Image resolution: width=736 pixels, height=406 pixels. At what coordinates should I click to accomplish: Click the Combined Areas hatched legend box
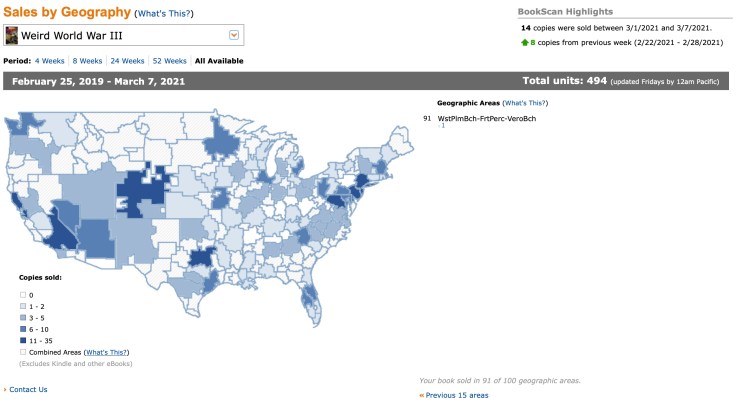pyautogui.click(x=23, y=352)
